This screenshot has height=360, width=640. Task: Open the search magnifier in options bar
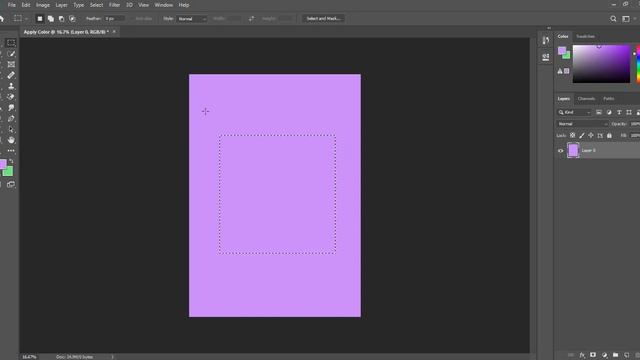[613, 19]
